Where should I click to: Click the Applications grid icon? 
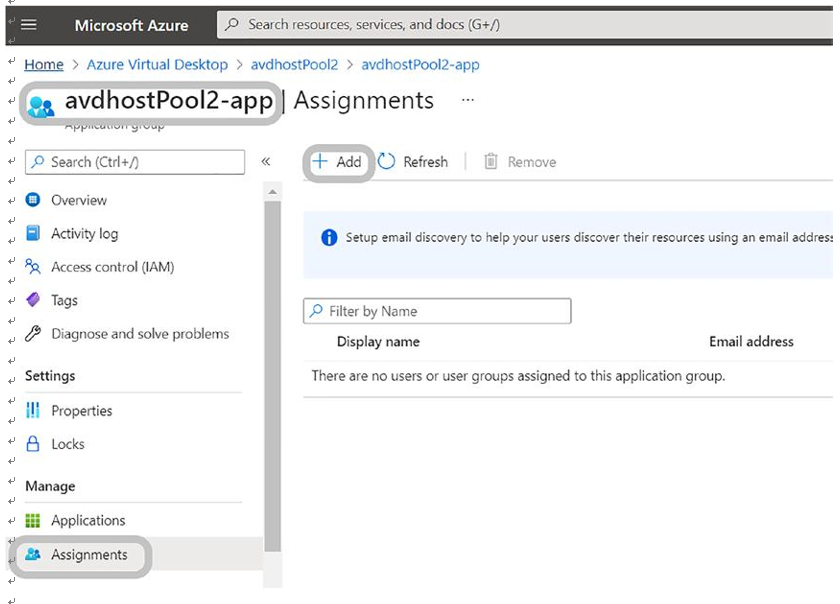33,520
